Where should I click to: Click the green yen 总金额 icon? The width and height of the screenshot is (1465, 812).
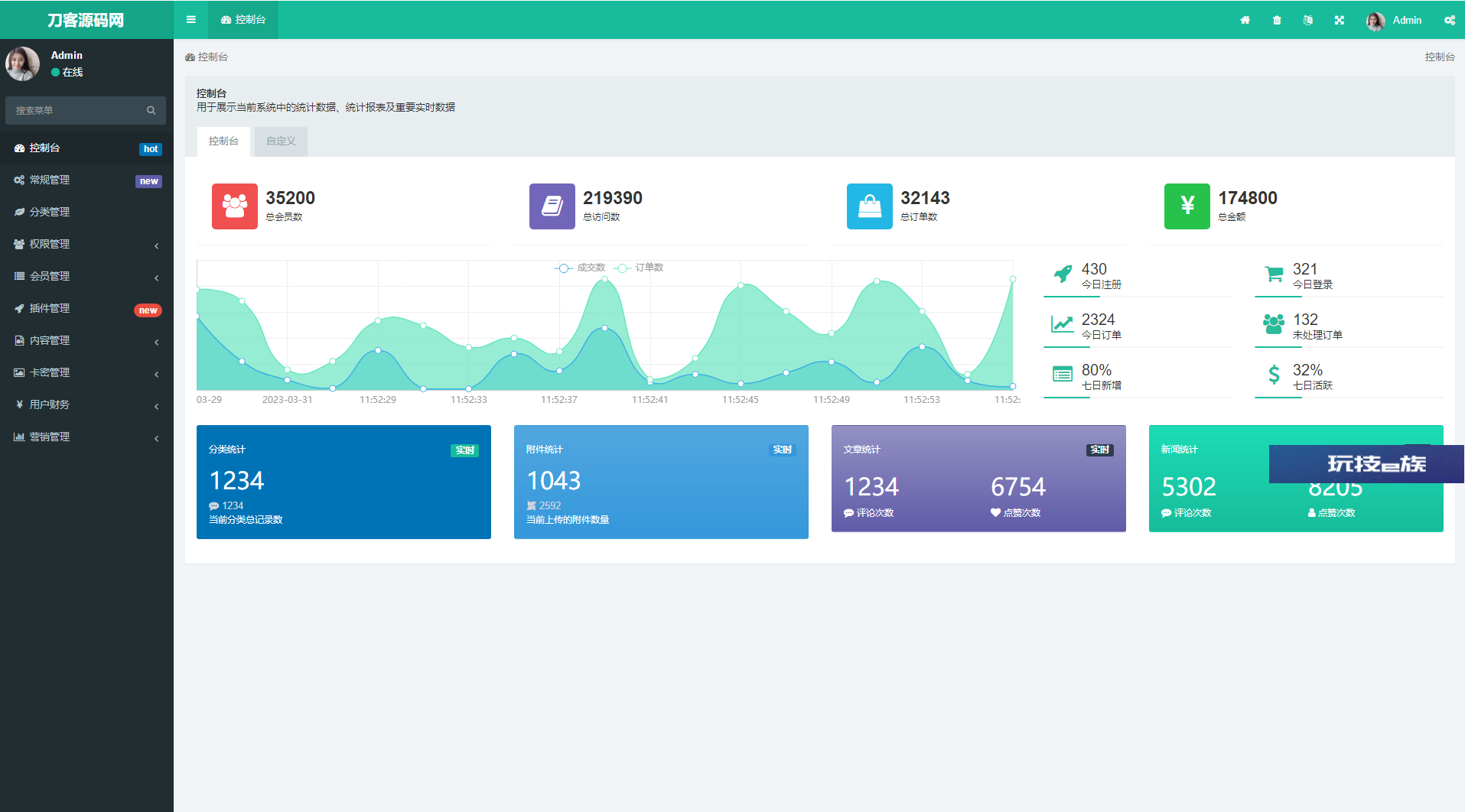(1187, 206)
